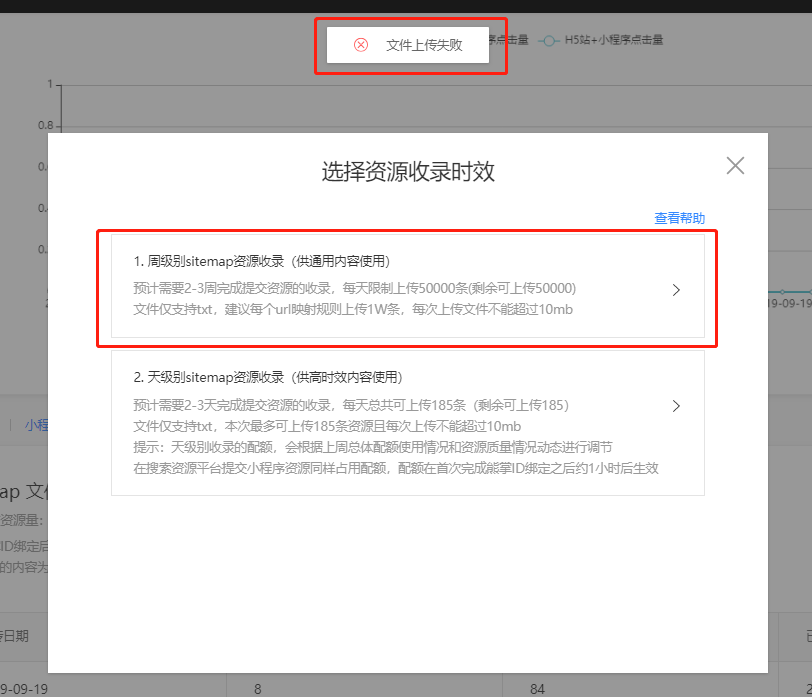Open the 查看帮助 link

(679, 218)
